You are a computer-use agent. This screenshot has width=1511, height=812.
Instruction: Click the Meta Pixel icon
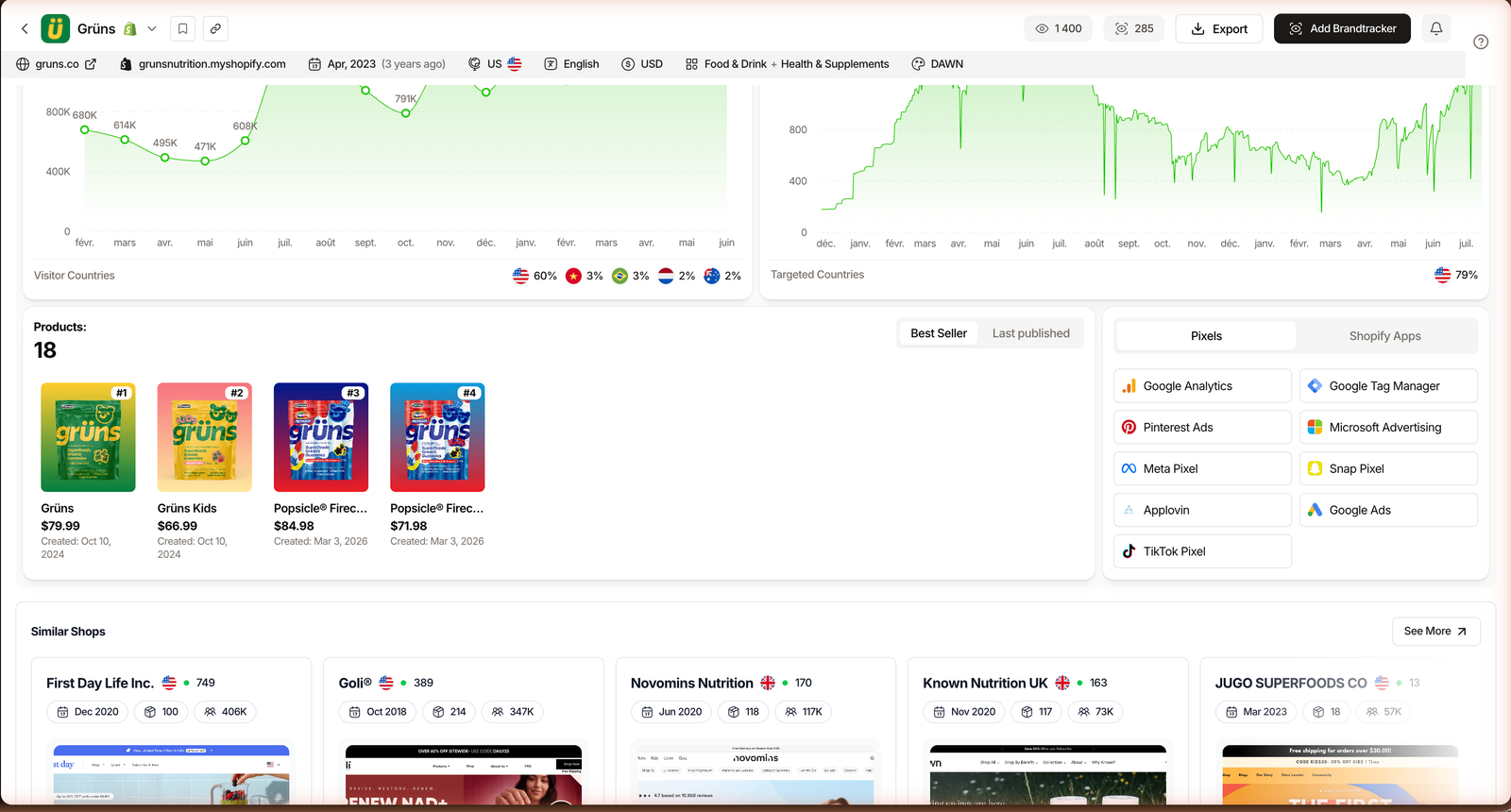click(x=1129, y=469)
